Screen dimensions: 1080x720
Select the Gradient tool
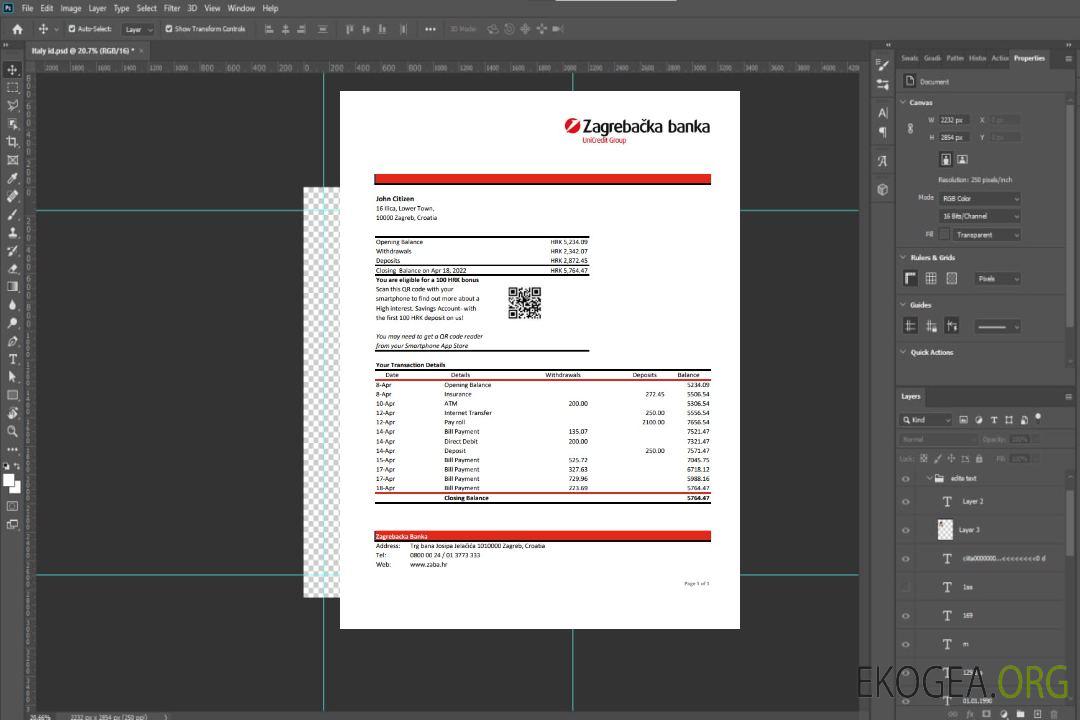(12, 287)
